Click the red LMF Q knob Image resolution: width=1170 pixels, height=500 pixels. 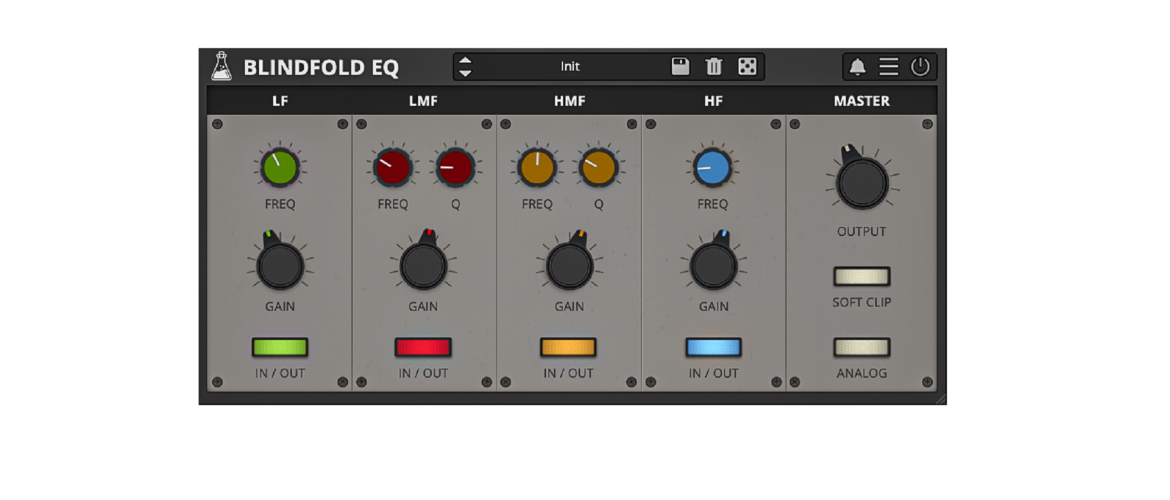pos(455,167)
